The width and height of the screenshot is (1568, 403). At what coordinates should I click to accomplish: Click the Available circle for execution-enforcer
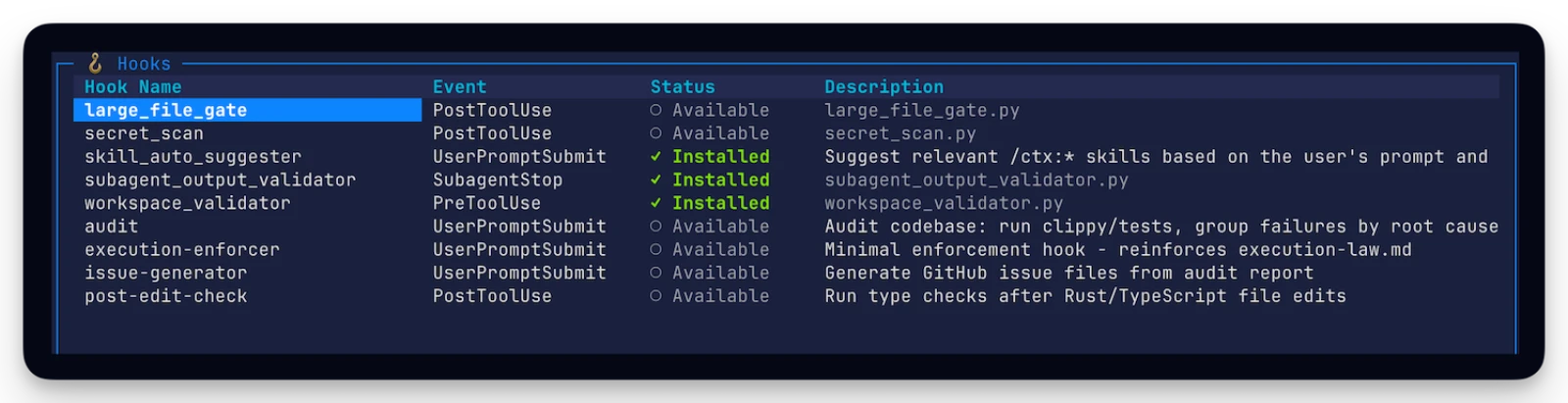coord(656,250)
